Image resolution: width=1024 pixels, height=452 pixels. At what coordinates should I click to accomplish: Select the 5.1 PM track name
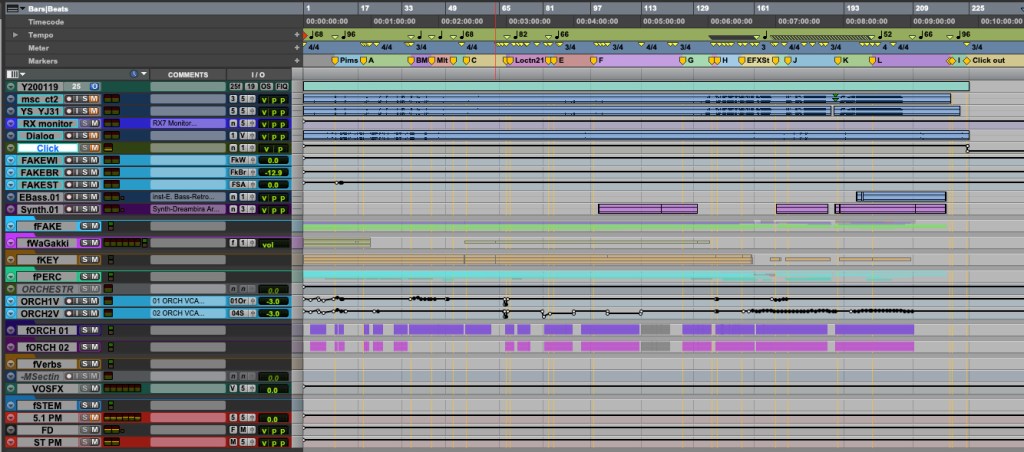[x=45, y=417]
